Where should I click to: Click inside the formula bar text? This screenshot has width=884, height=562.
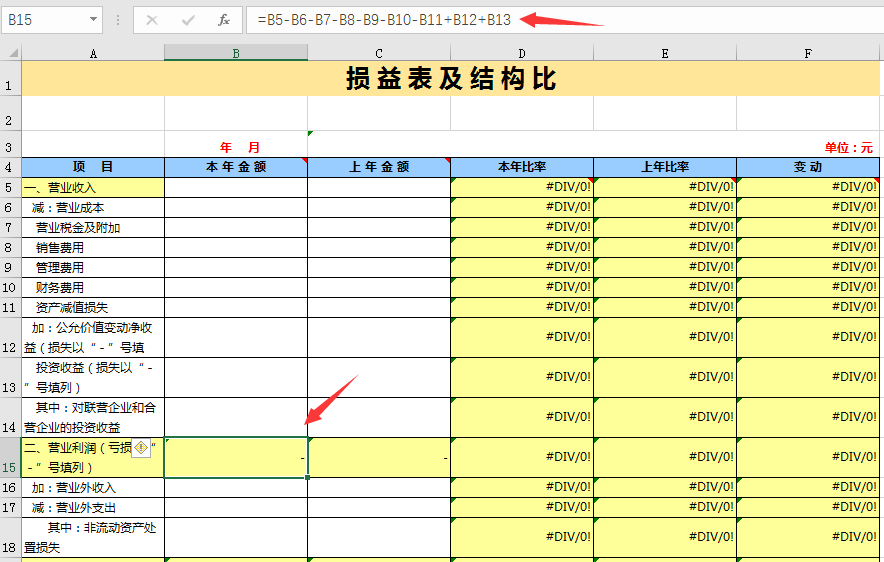click(x=384, y=20)
